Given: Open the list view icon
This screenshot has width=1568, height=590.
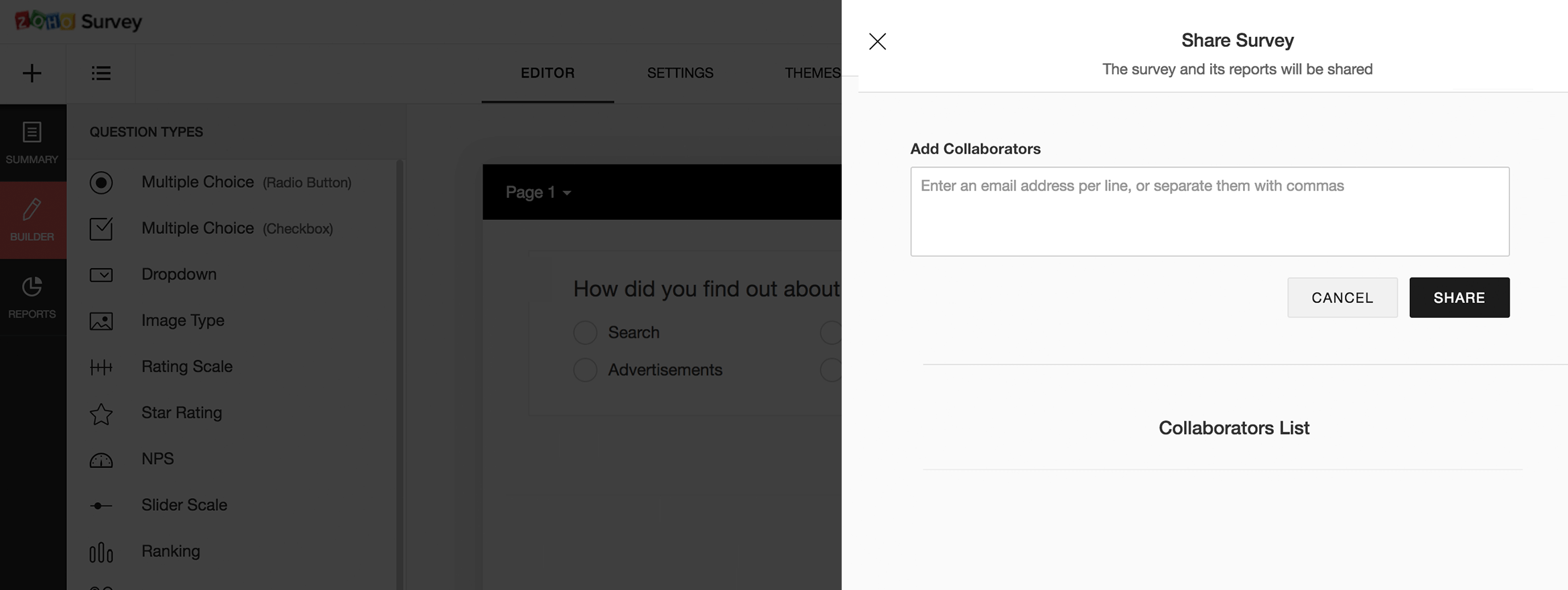Looking at the screenshot, I should click(101, 73).
